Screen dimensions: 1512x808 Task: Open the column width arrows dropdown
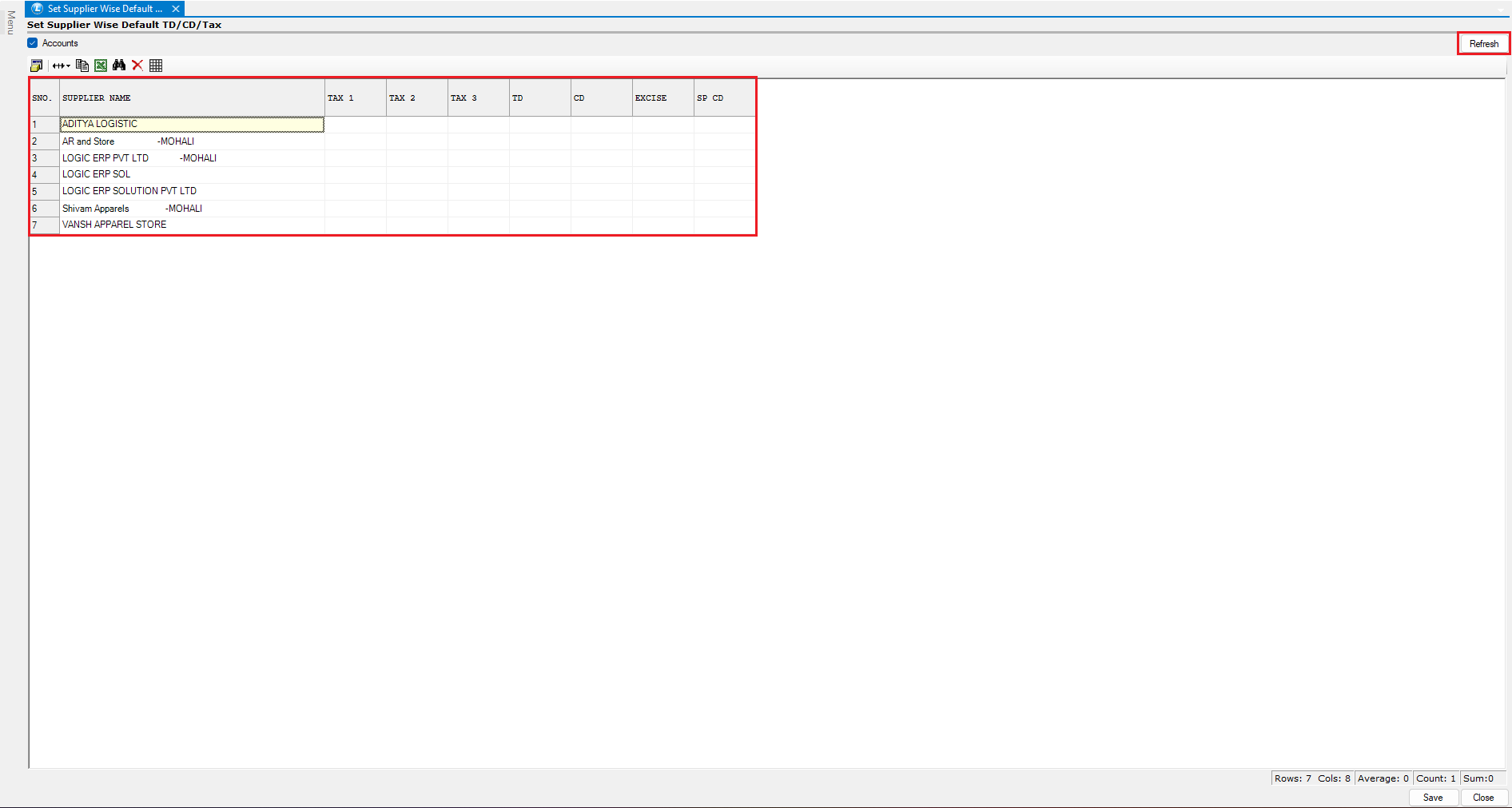(62, 66)
